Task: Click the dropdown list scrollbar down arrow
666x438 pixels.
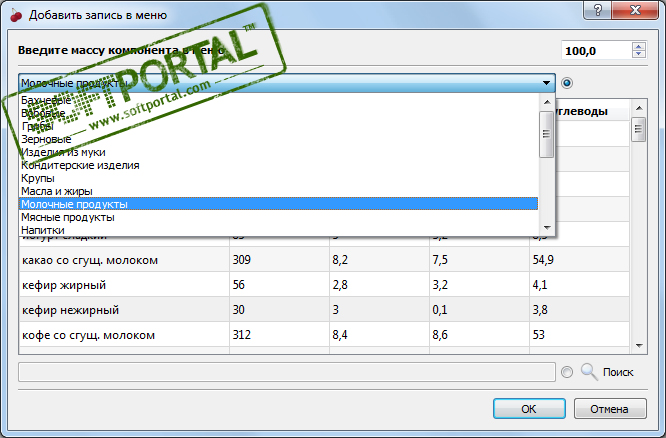Action: click(x=546, y=229)
